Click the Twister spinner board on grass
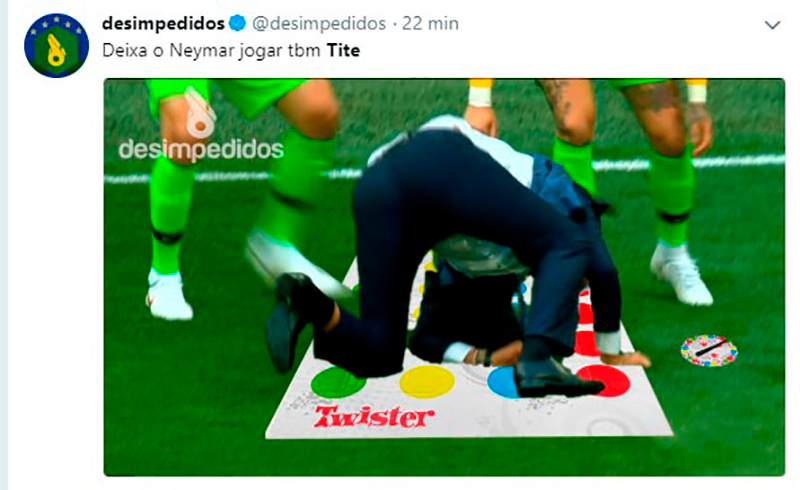Image resolution: width=800 pixels, height=490 pixels. coord(709,350)
